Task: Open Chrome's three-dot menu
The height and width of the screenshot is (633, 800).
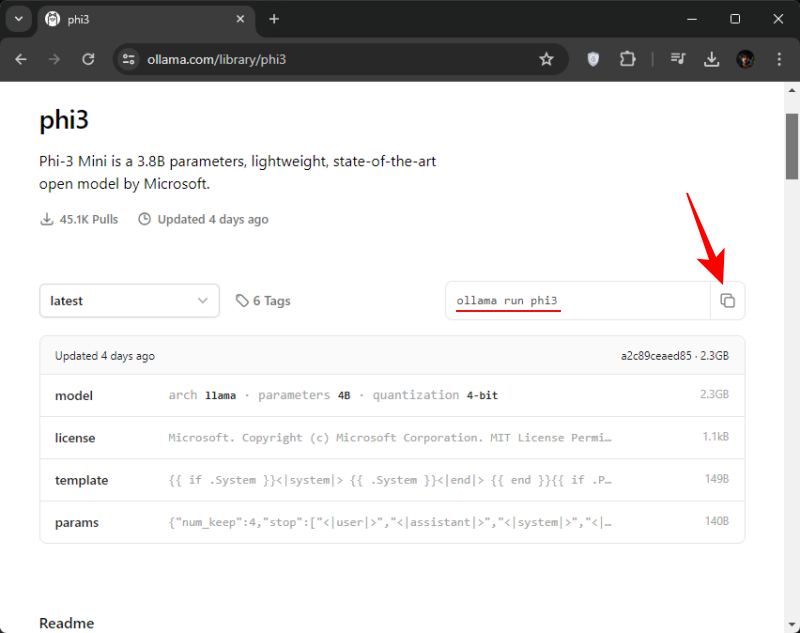Action: 779,60
